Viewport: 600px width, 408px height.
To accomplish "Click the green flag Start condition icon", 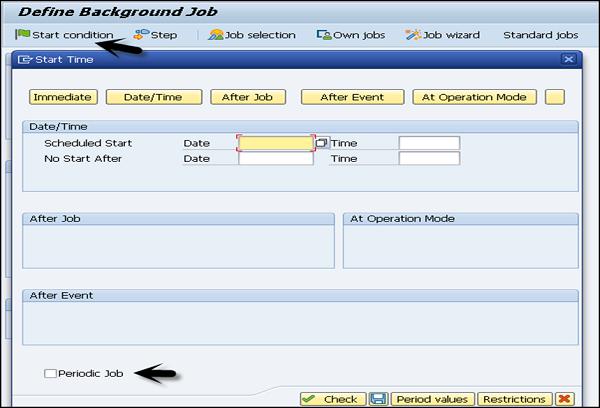I will click(22, 34).
